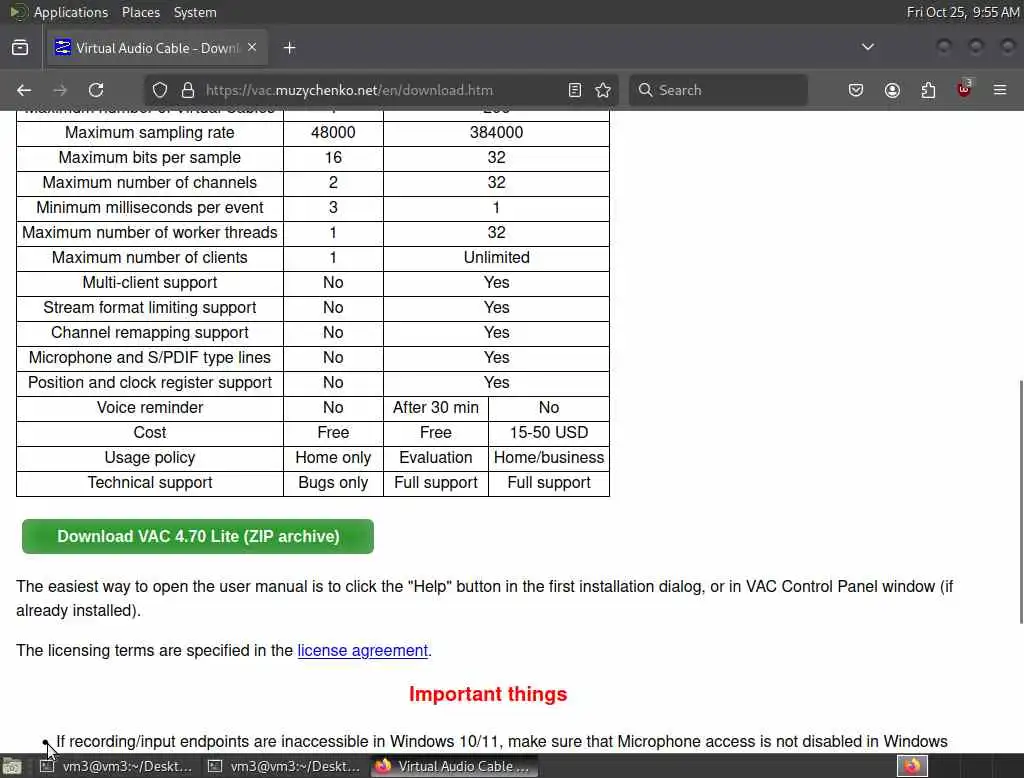
Task: Open the tracking protection shield icon
Action: [160, 90]
